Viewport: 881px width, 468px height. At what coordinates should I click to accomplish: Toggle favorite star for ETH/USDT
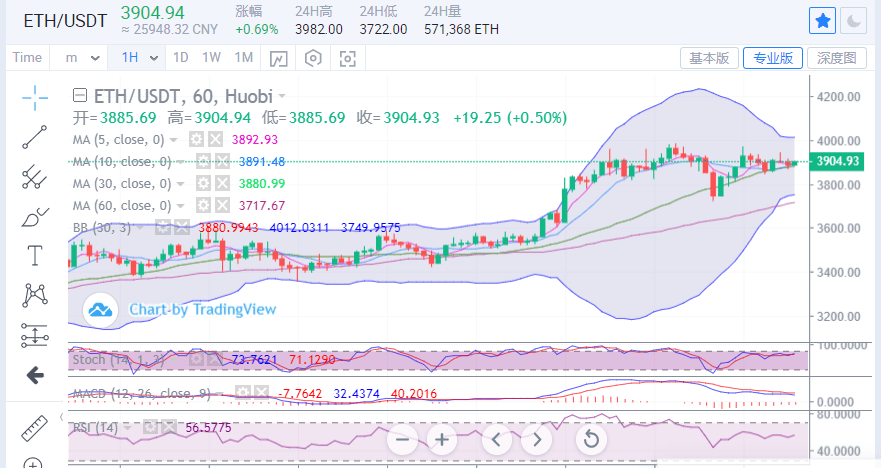click(821, 20)
